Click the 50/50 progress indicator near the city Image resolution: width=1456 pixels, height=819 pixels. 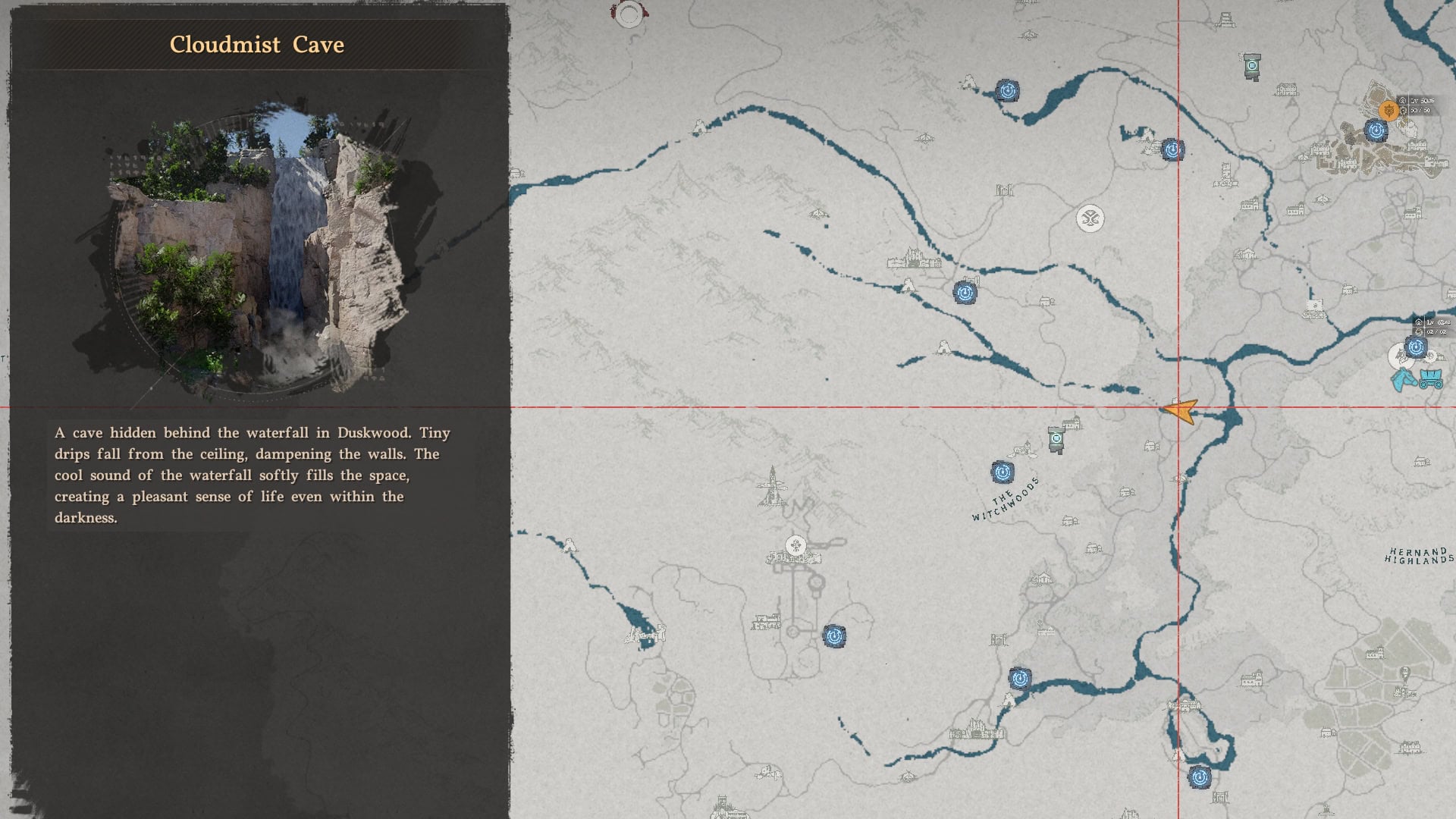tap(1420, 110)
